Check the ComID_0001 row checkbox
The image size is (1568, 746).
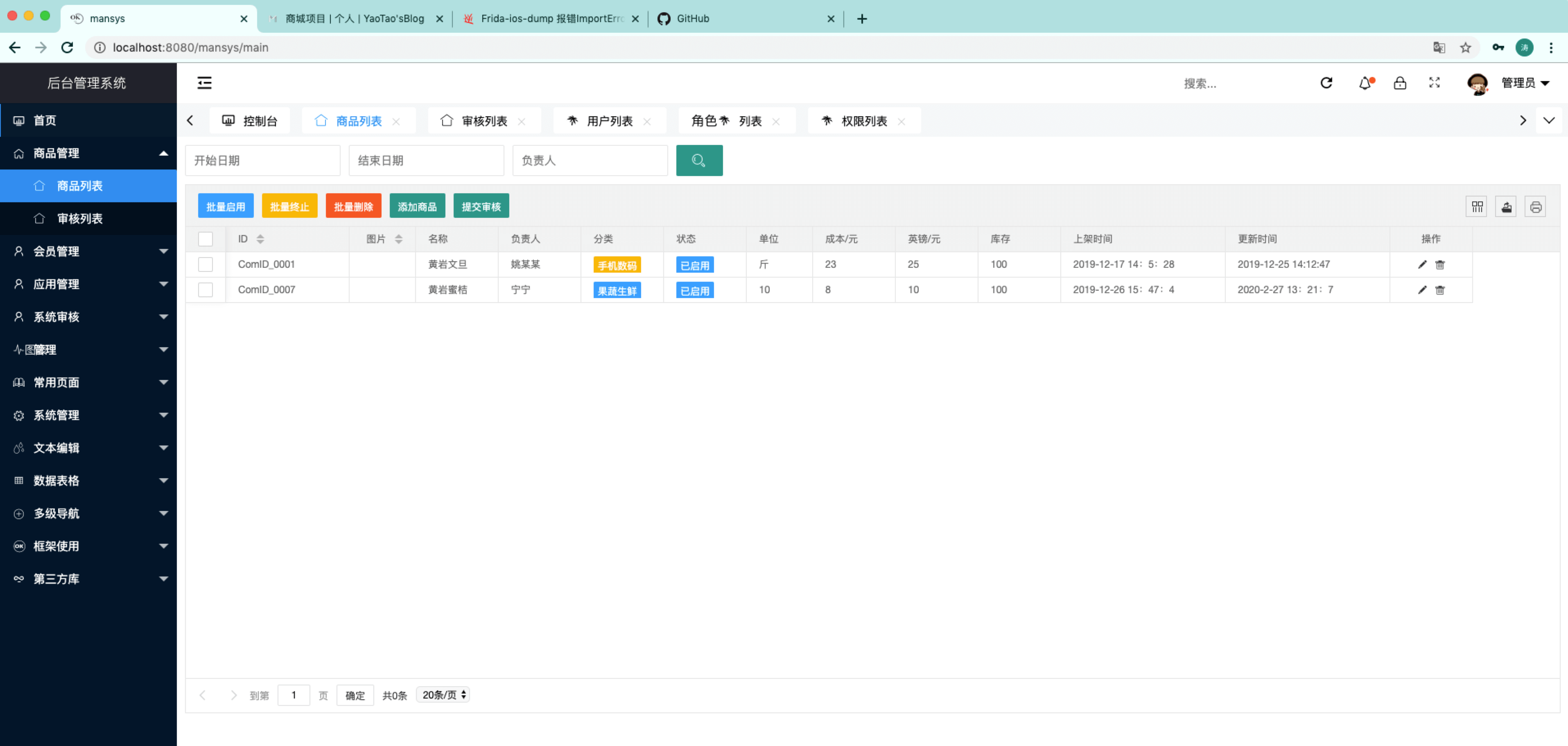click(x=206, y=264)
